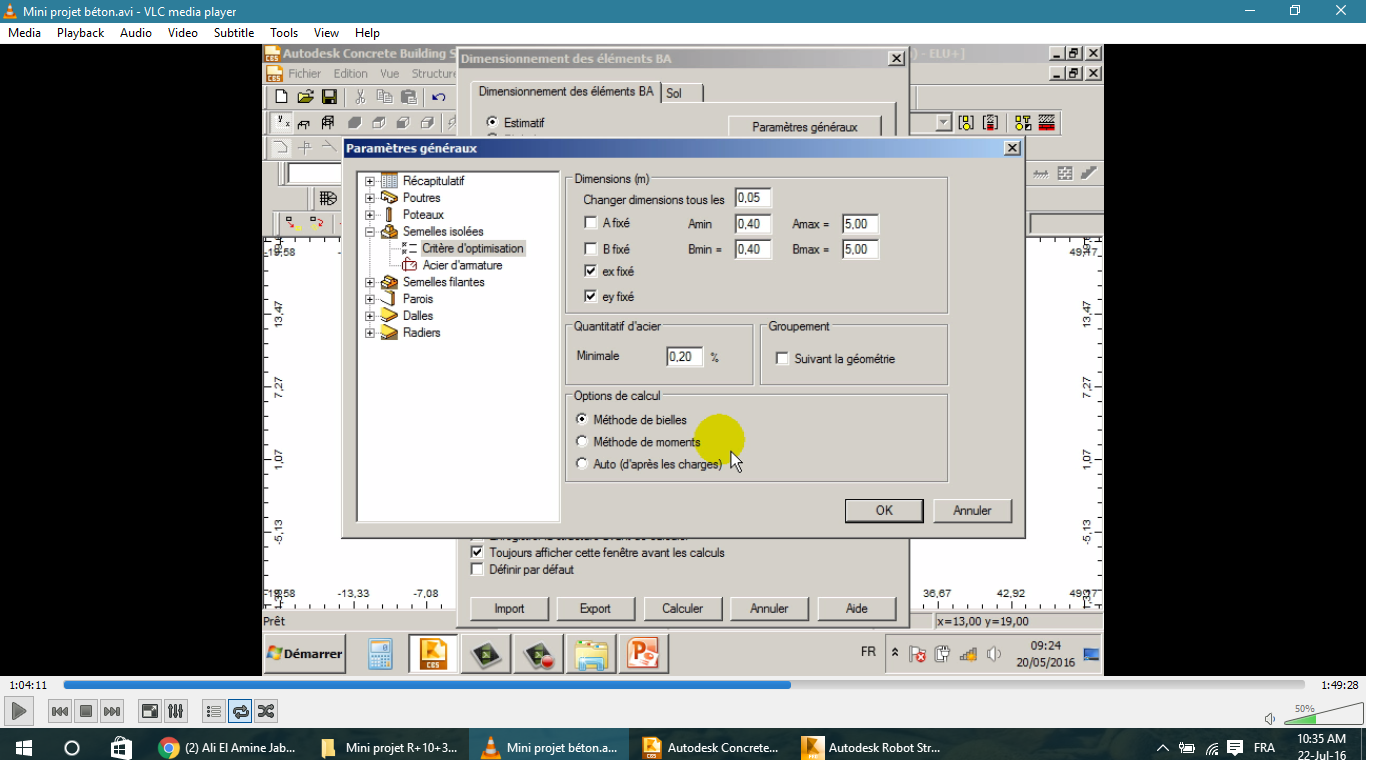Open VLC Playback menu
The width and height of the screenshot is (1384, 760).
pos(80,33)
